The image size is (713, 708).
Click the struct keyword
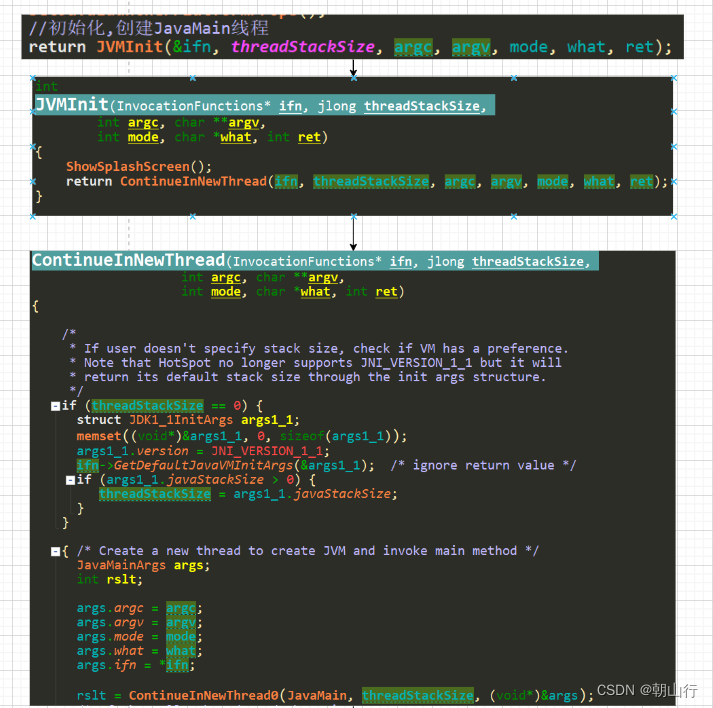pyautogui.click(x=99, y=420)
